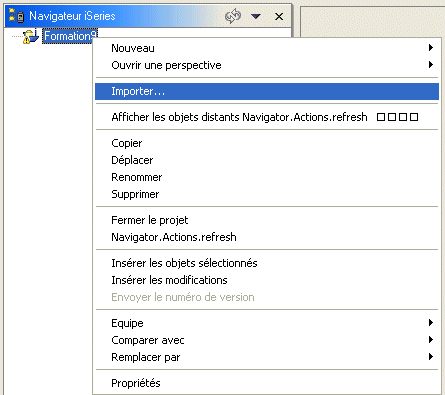This screenshot has height=395, width=445.
Task: Expand the Comparer avec arrow
Action: [x=431, y=340]
